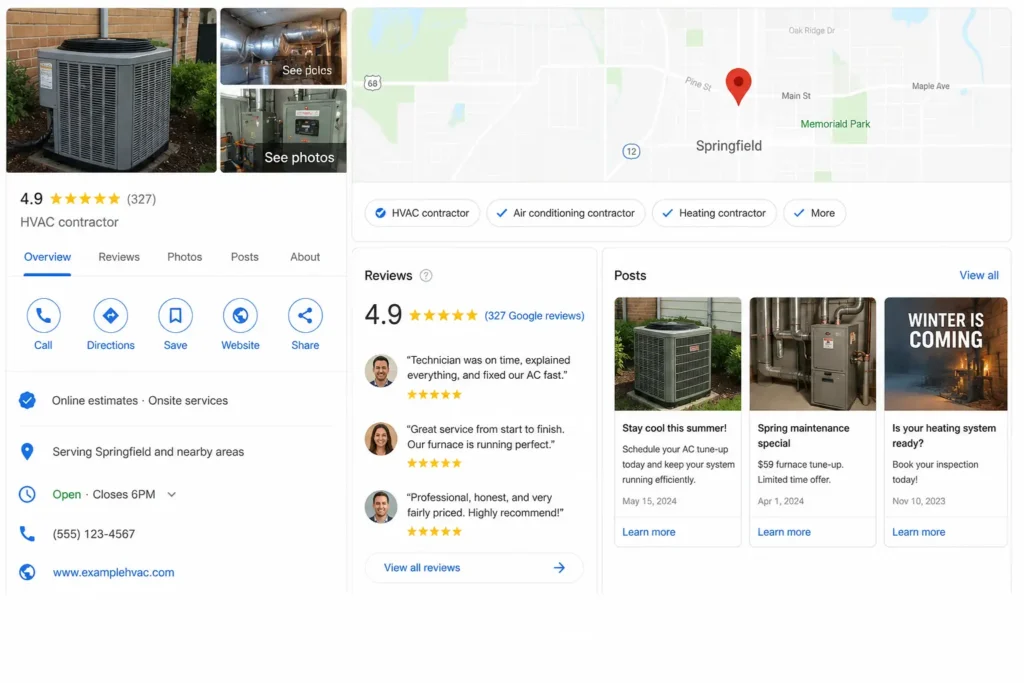Click the Oak Ridge Dr label on the map
Image resolution: width=1024 pixels, height=683 pixels.
(x=811, y=30)
